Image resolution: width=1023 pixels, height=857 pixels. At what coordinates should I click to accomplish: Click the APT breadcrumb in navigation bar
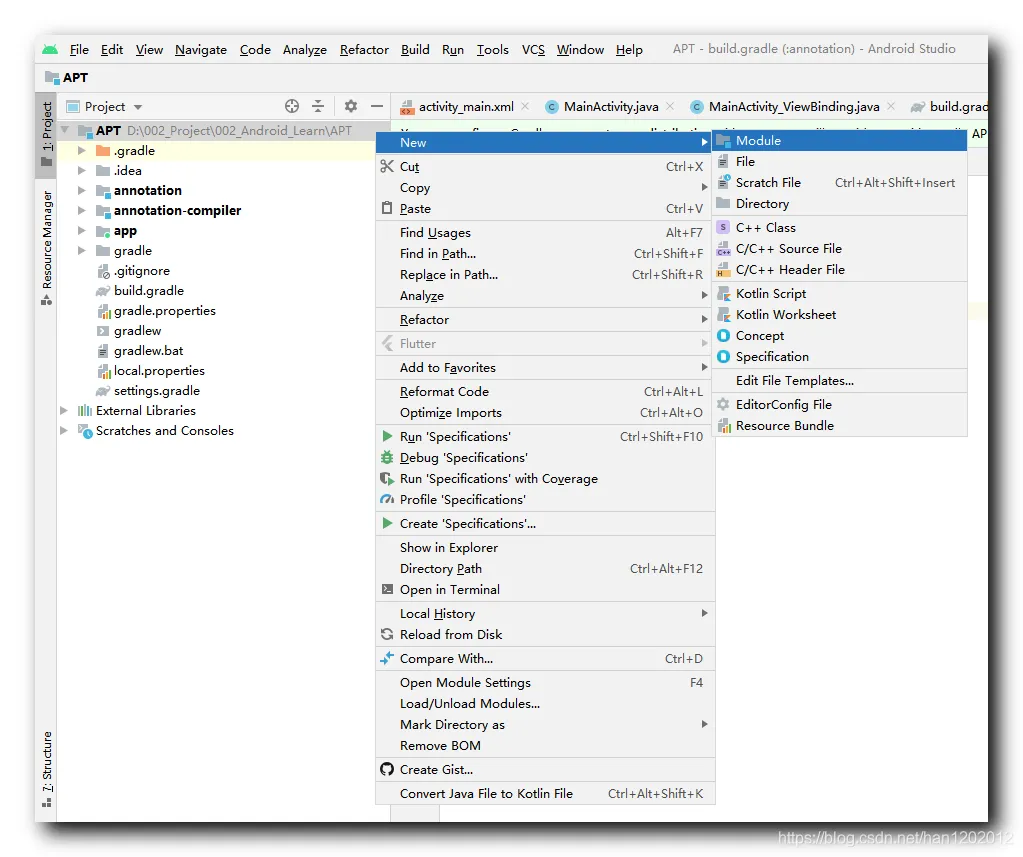(x=67, y=78)
